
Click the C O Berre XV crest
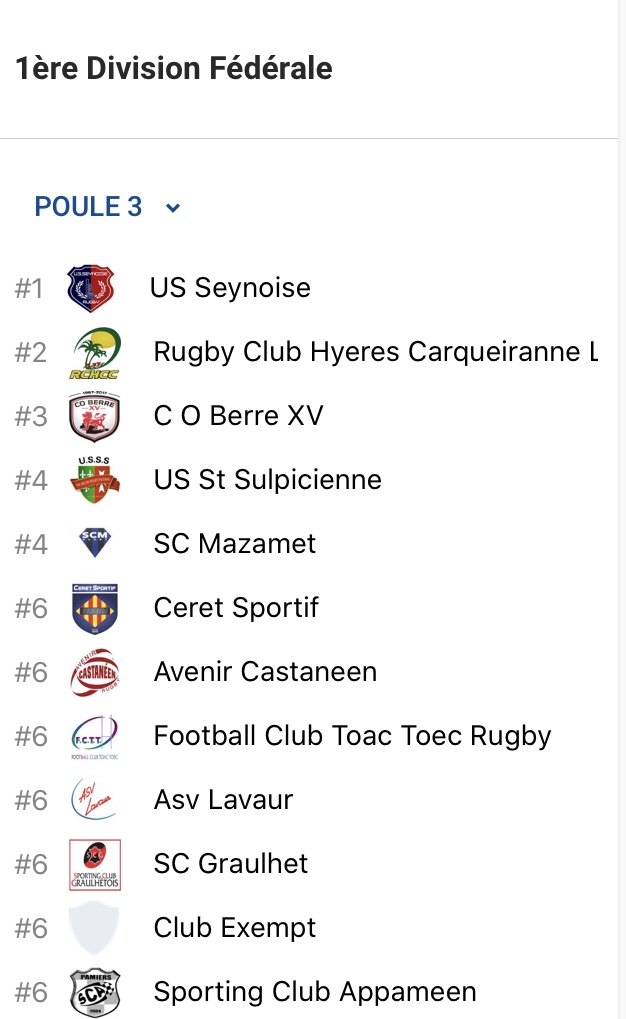pos(95,417)
